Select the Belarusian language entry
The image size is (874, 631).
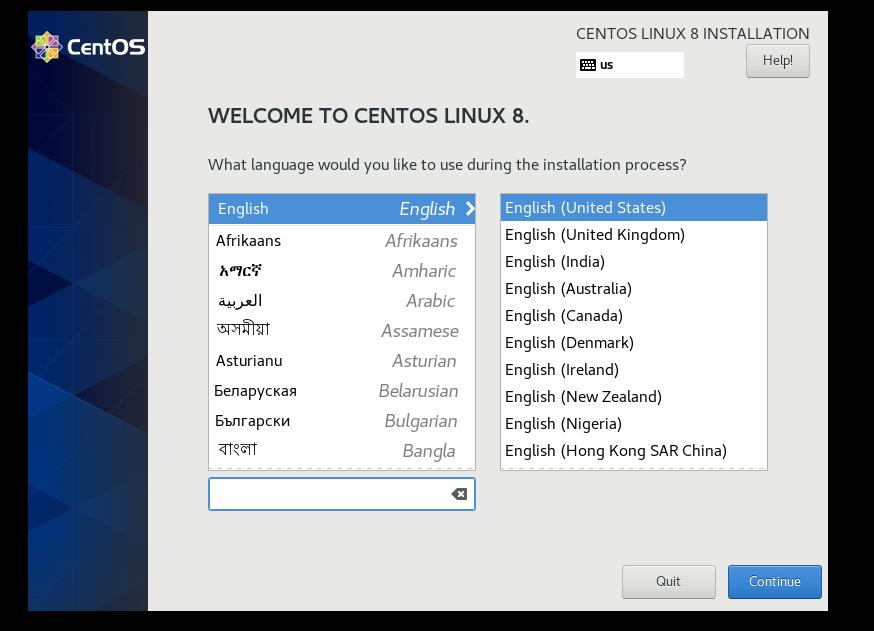(300, 390)
